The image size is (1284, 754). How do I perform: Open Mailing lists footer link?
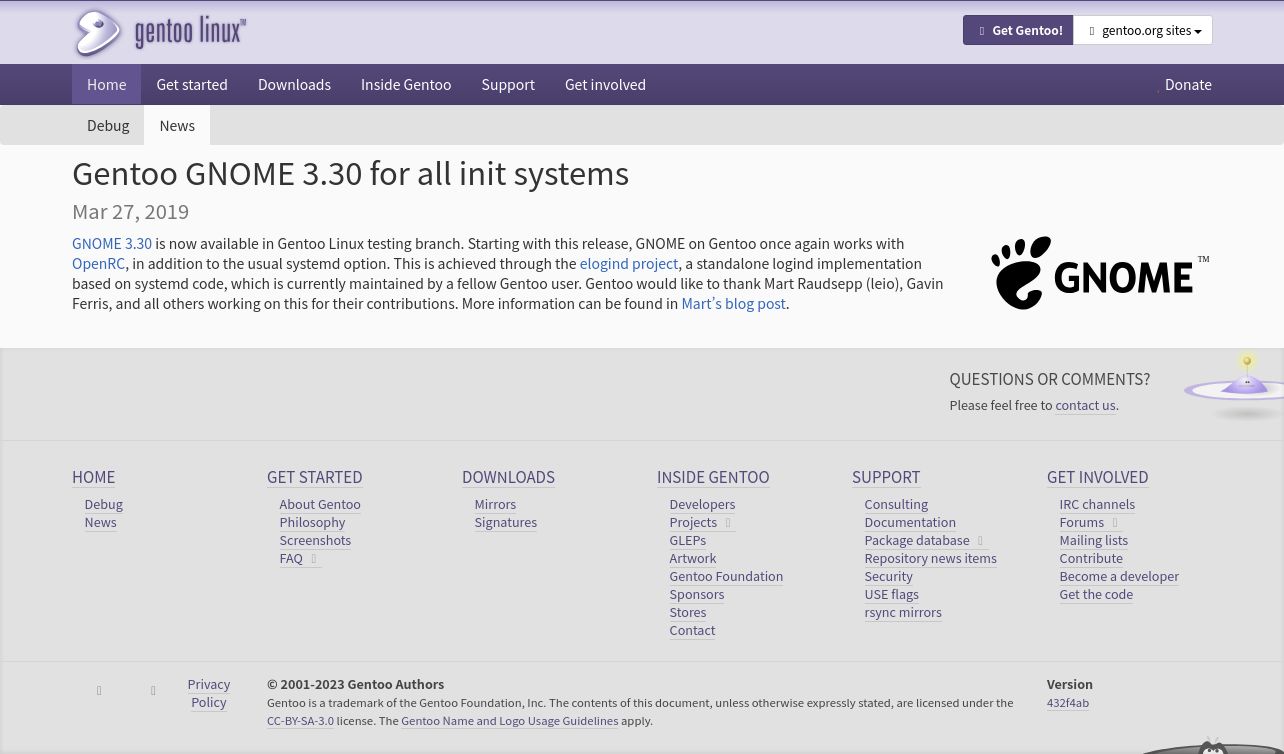(1093, 540)
